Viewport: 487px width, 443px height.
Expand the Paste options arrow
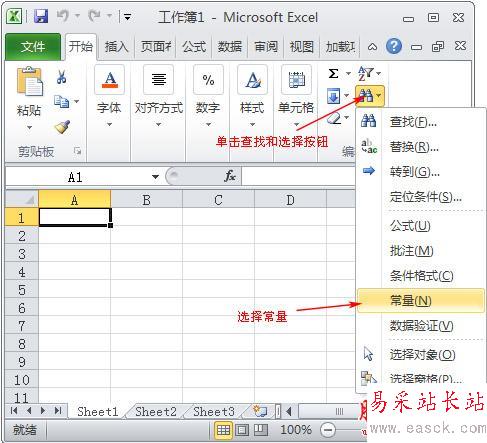pos(29,128)
